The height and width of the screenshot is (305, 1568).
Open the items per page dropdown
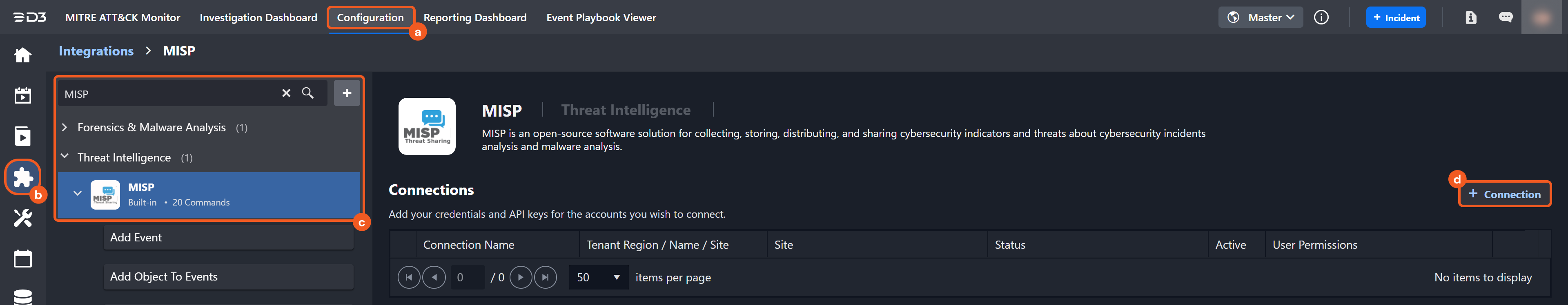click(598, 277)
